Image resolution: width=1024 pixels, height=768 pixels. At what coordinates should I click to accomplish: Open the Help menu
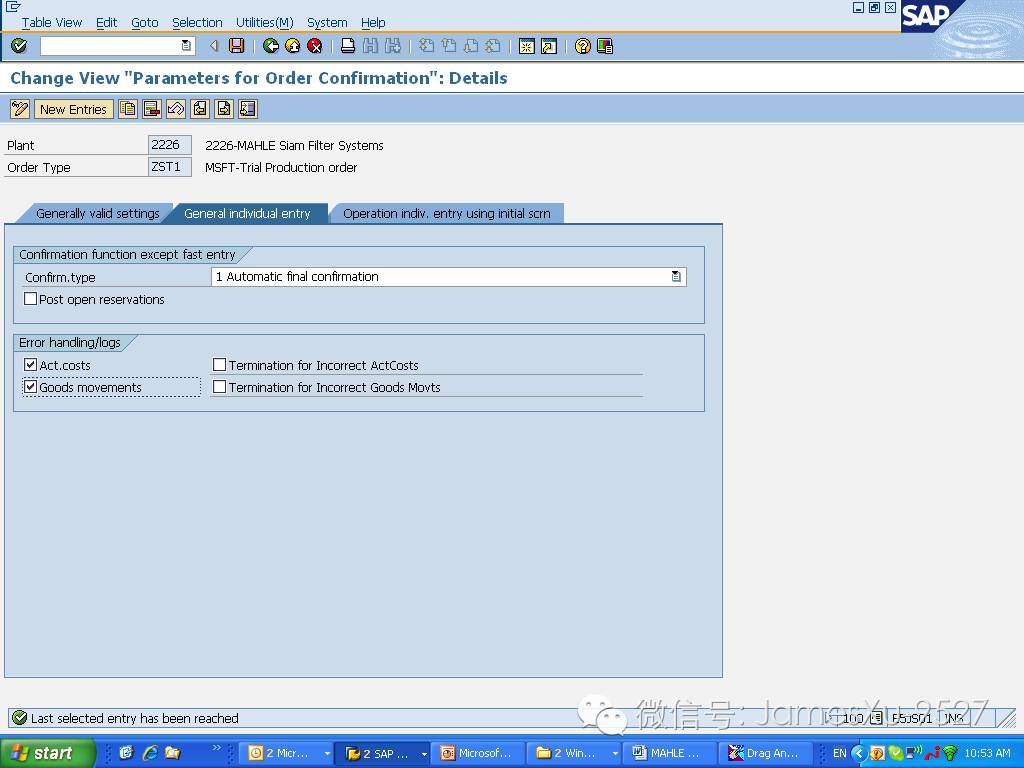373,23
